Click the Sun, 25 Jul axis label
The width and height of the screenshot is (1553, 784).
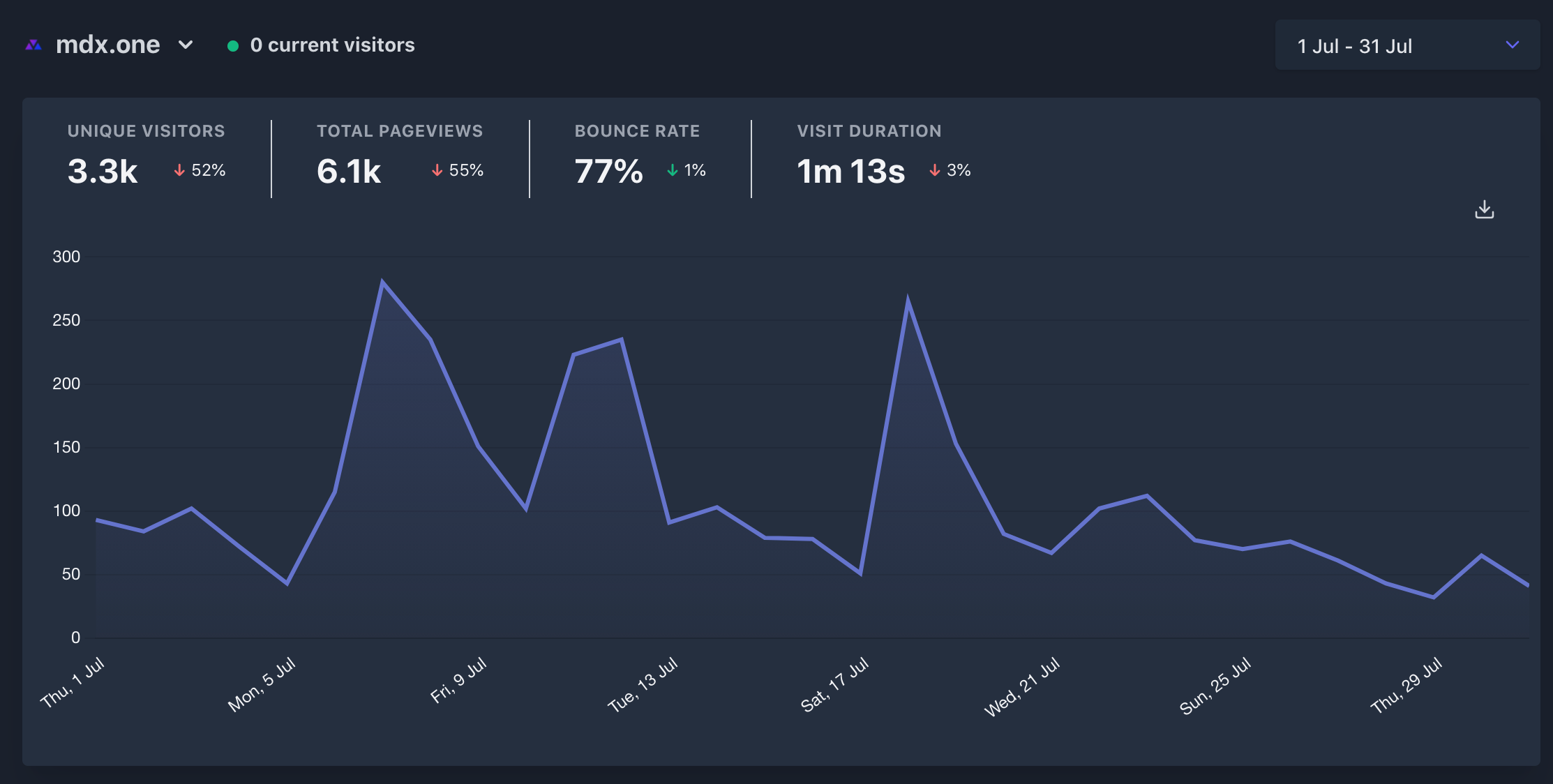pyautogui.click(x=1215, y=686)
